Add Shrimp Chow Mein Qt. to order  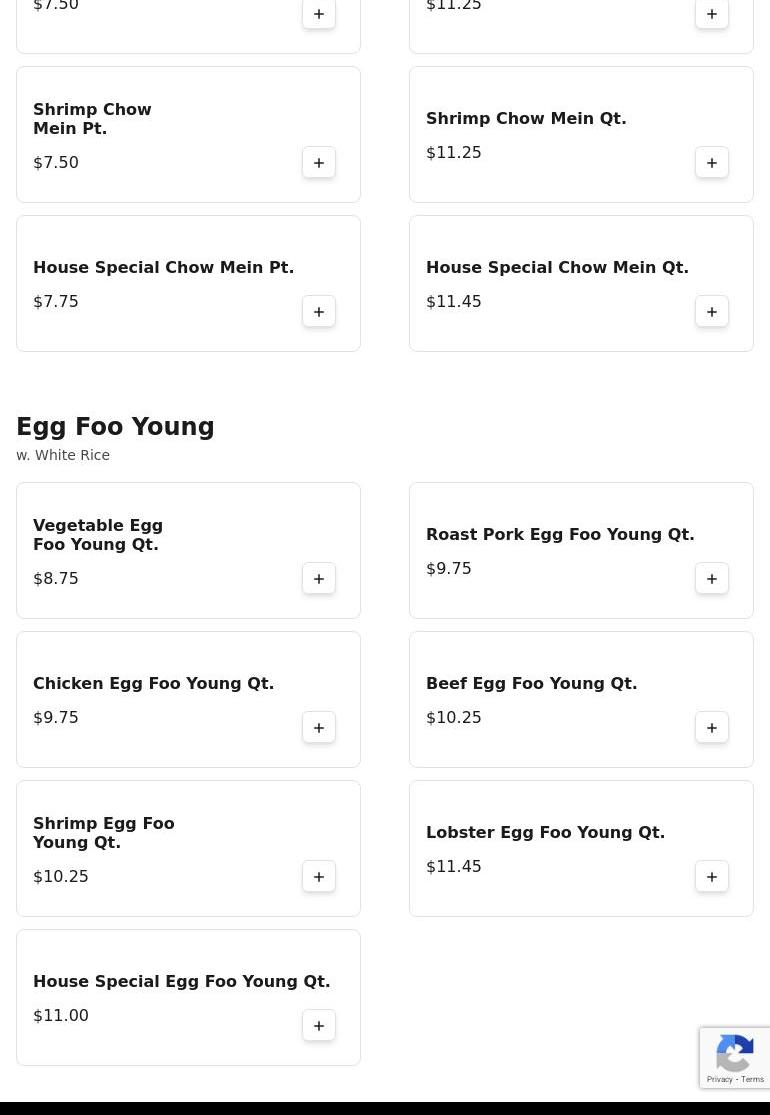(712, 163)
